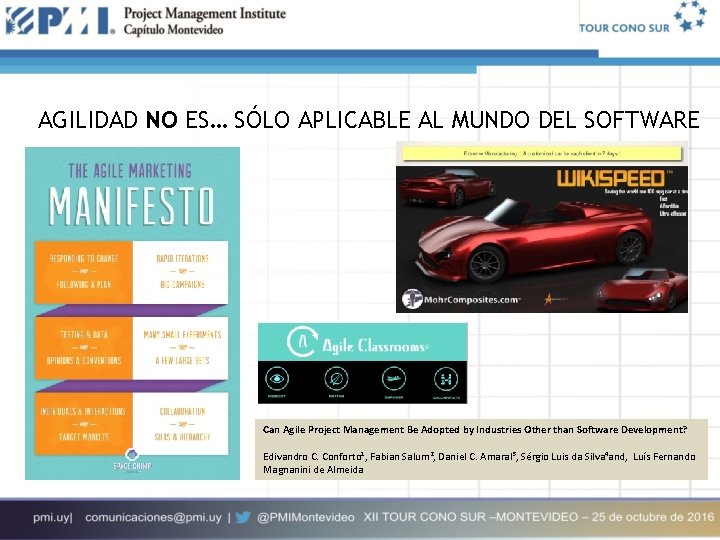
Task: Click the Twitter bird icon in the footer
Action: pyautogui.click(x=243, y=518)
